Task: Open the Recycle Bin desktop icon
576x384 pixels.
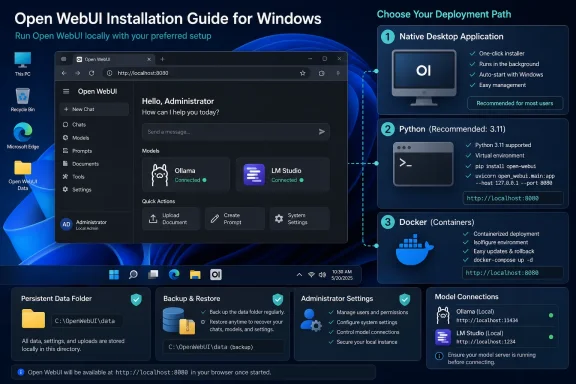Action: 22,100
